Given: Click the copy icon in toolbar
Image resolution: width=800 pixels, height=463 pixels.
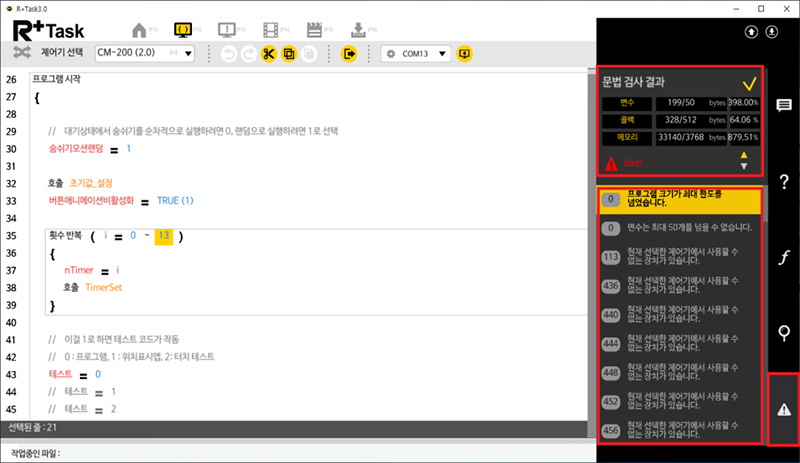Looking at the screenshot, I should coord(290,53).
